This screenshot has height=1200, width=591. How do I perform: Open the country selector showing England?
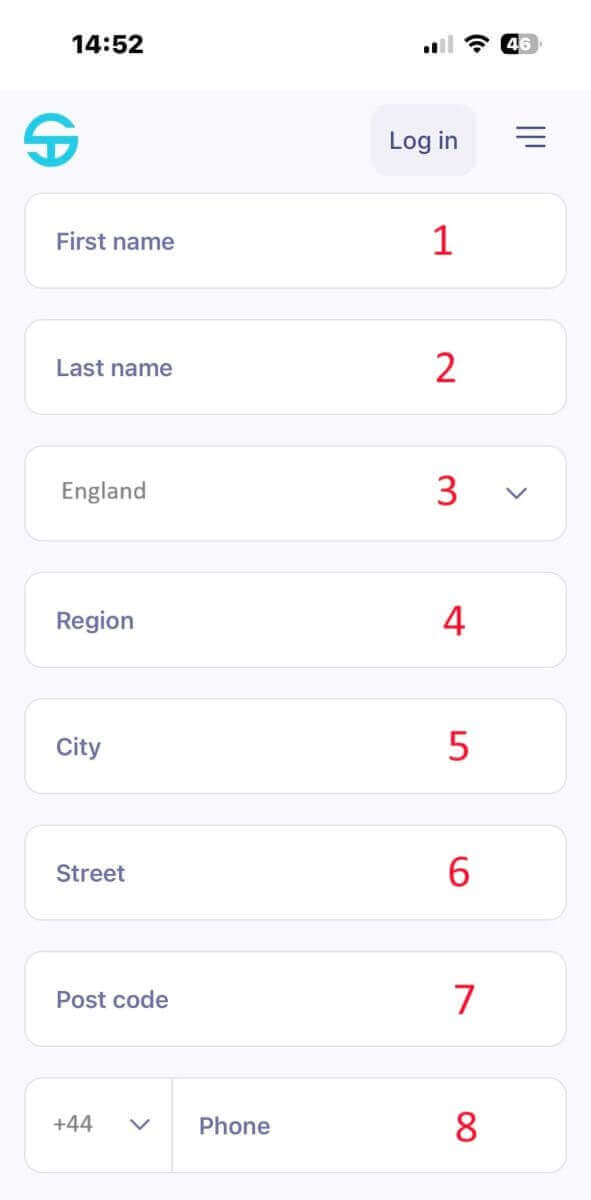[x=295, y=493]
